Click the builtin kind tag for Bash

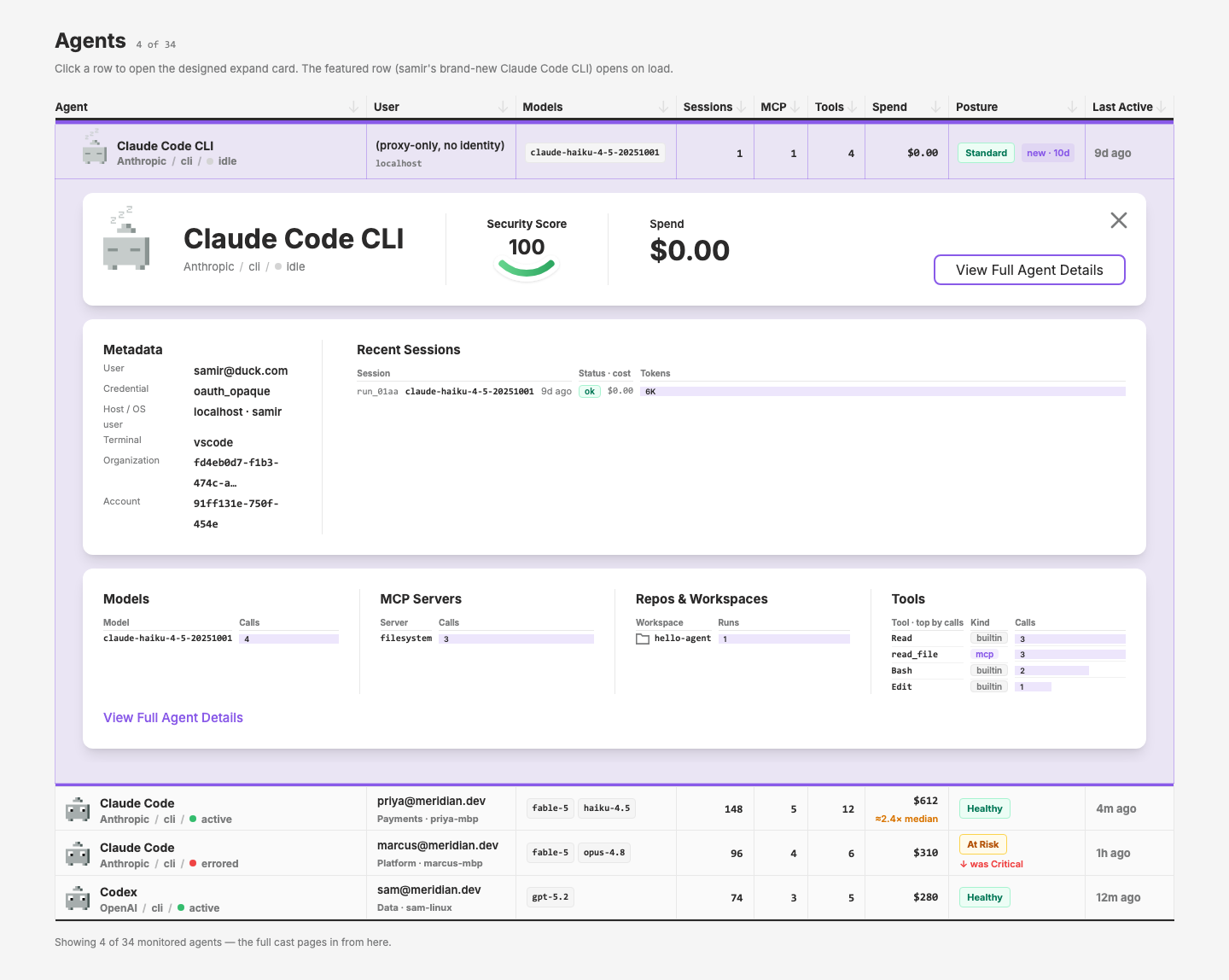coord(989,671)
